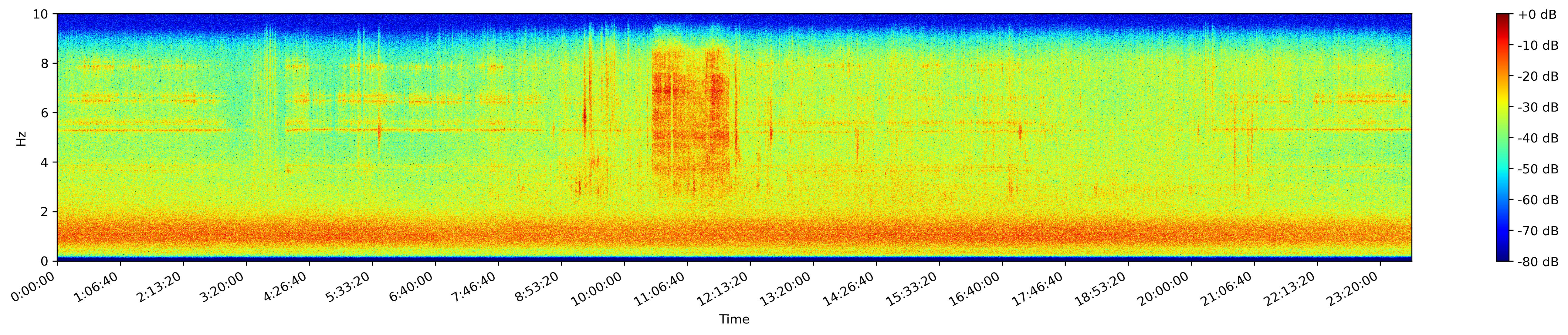This screenshot has height=335, width=1568.
Task: Click the Hz y-axis title
Action: pos(21,138)
